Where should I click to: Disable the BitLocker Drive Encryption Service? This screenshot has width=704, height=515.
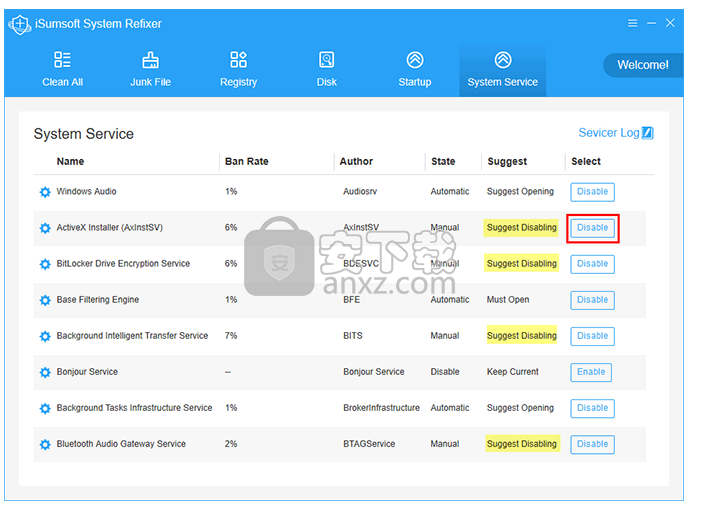[592, 264]
